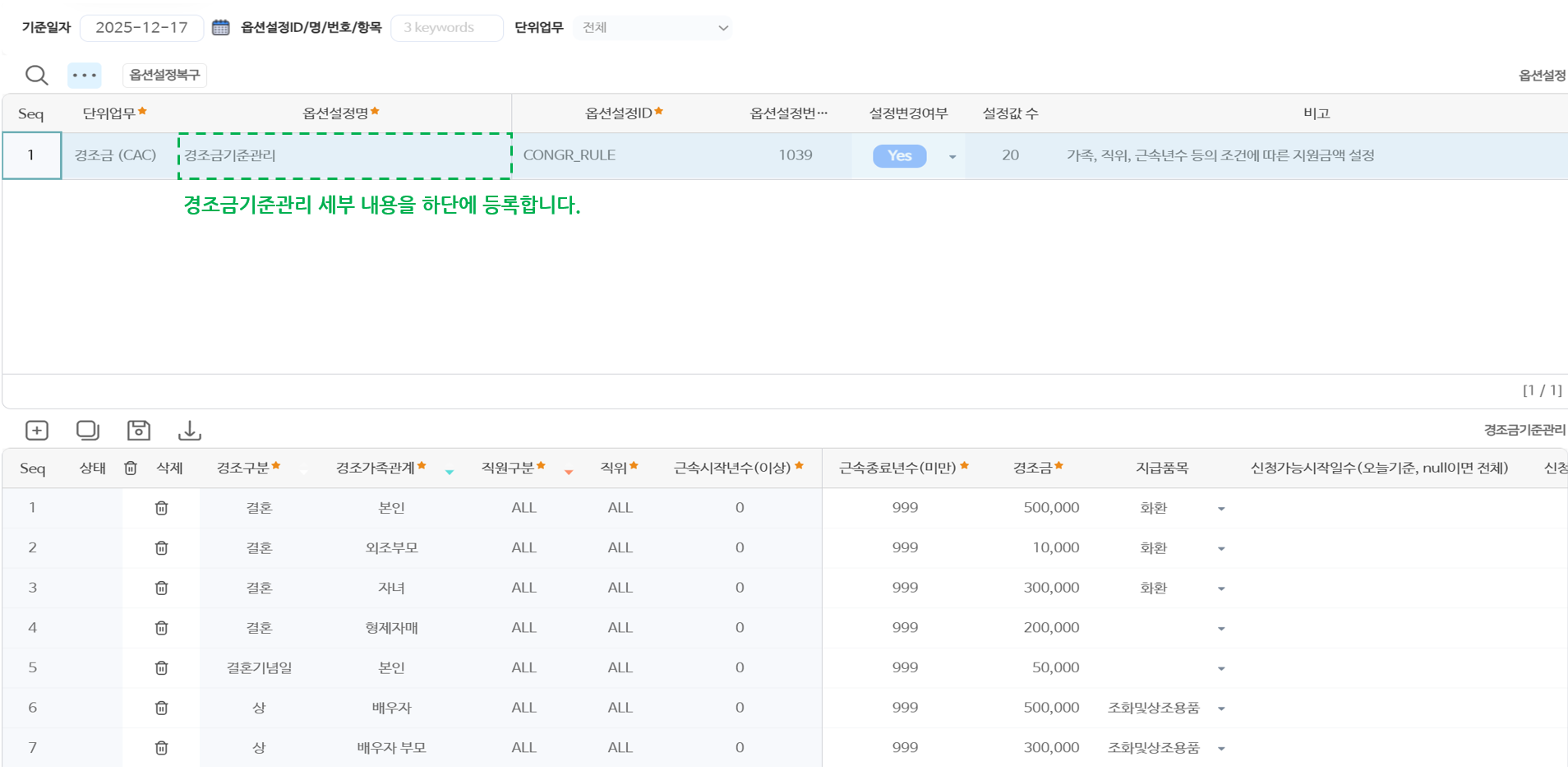Click the copy row icon
Screen dimensions: 1568x780
click(88, 430)
